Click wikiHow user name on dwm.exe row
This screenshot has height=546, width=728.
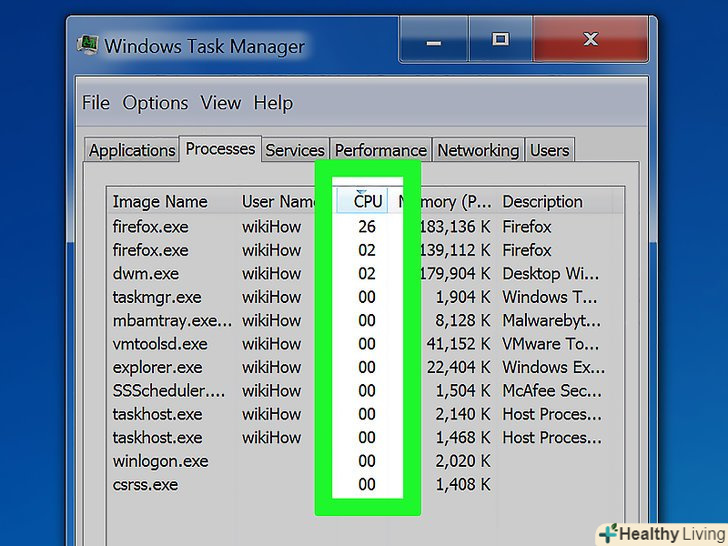coord(272,273)
